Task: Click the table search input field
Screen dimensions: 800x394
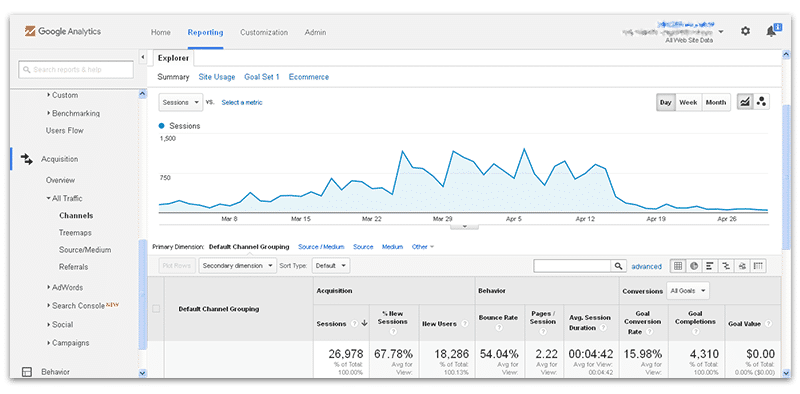Action: 572,266
